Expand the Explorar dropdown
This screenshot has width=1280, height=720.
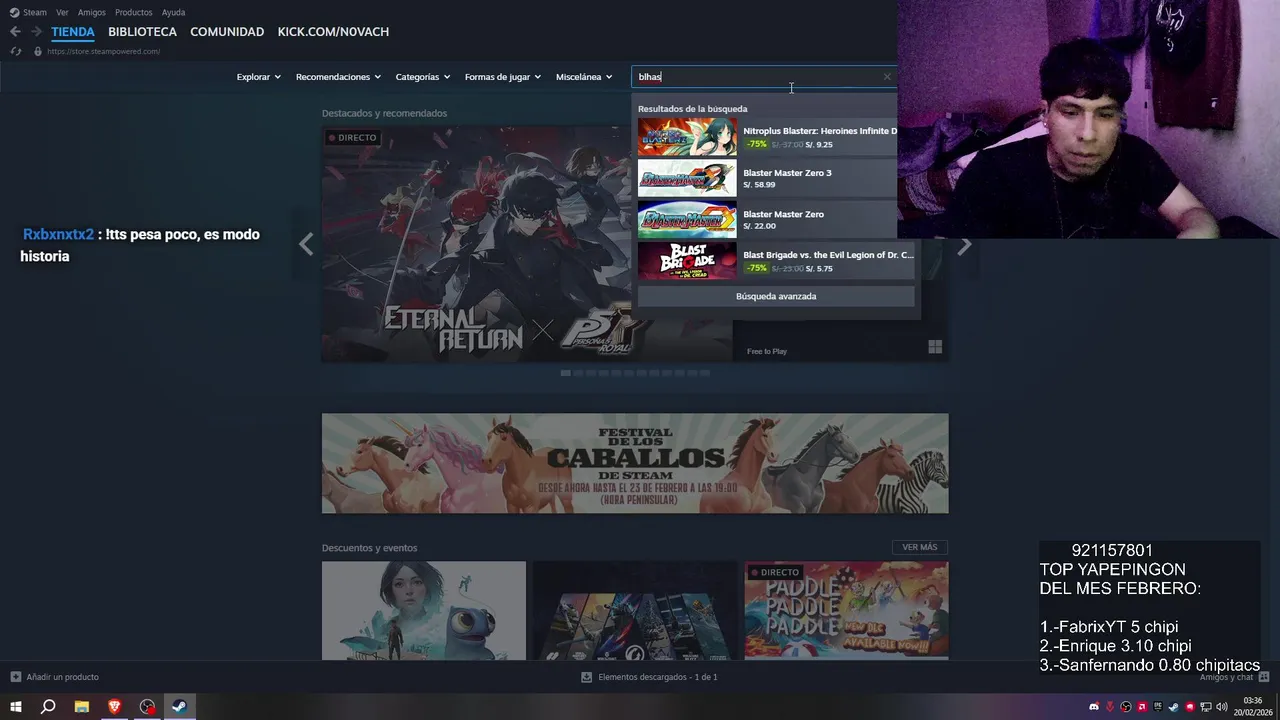pos(258,77)
